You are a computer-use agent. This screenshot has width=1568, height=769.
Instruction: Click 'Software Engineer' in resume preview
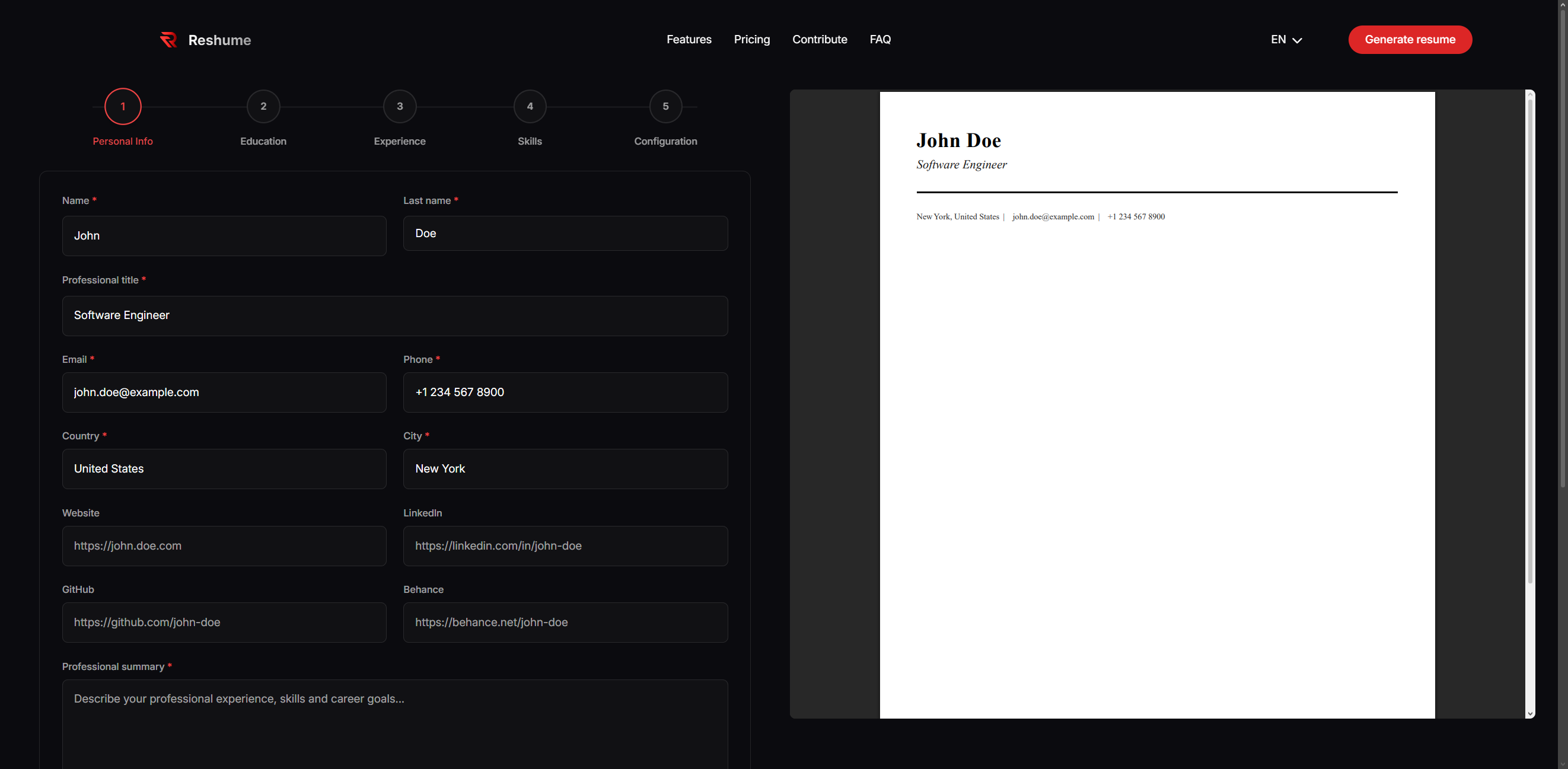(962, 165)
